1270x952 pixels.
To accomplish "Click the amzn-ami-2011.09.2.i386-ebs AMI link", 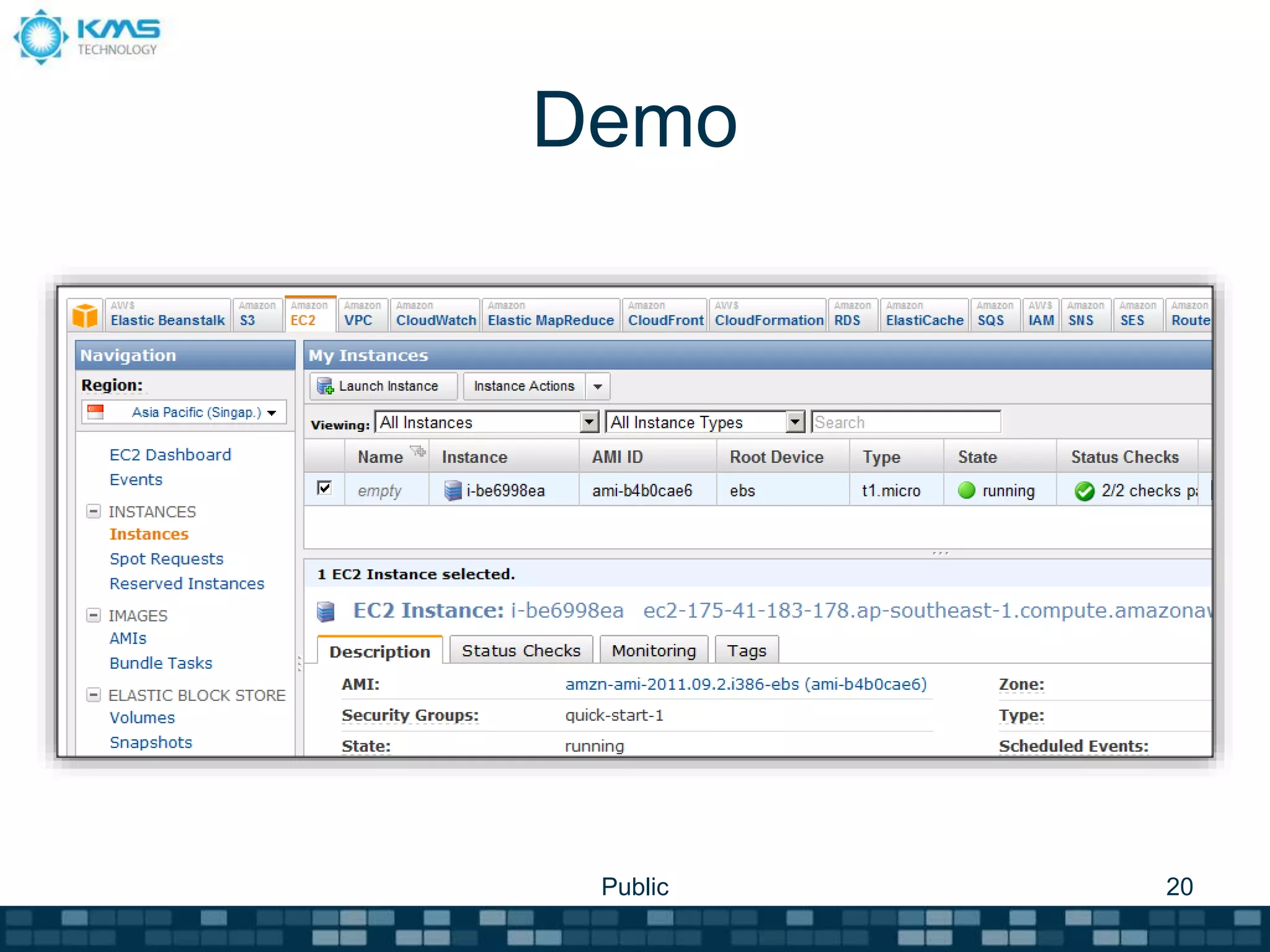I will 746,684.
